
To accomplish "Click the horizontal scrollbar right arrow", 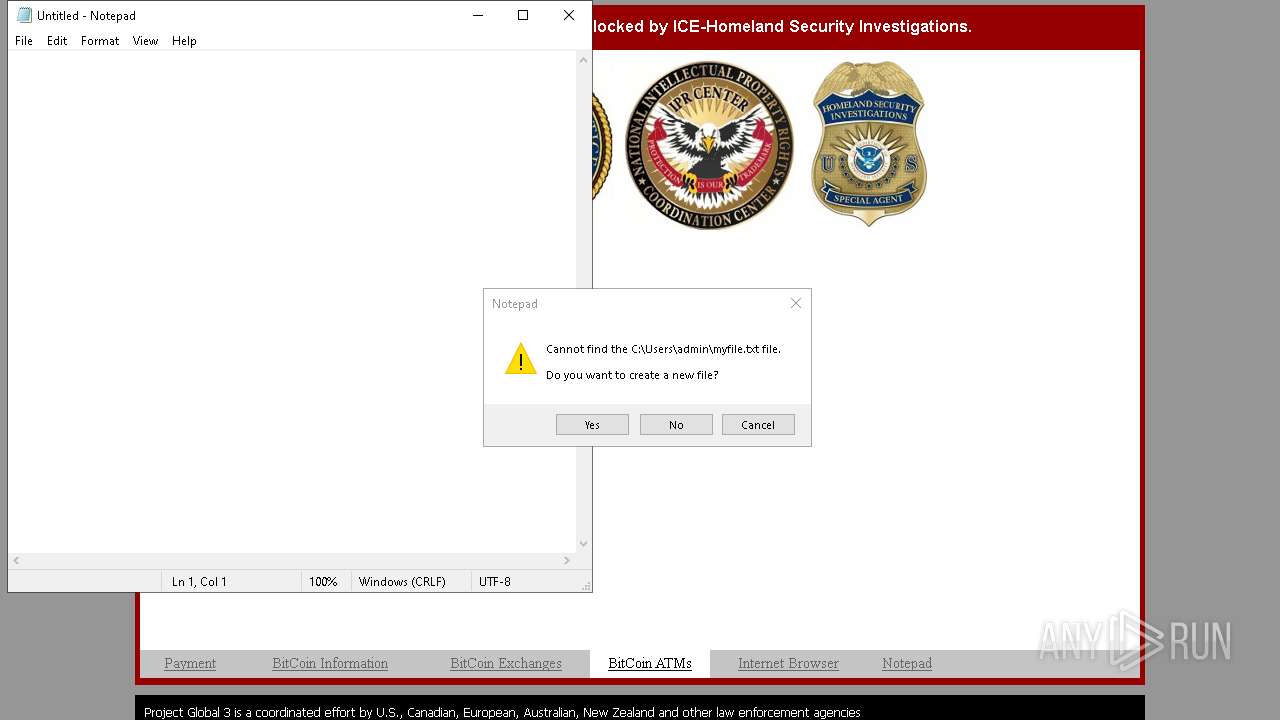I will pyautogui.click(x=567, y=560).
